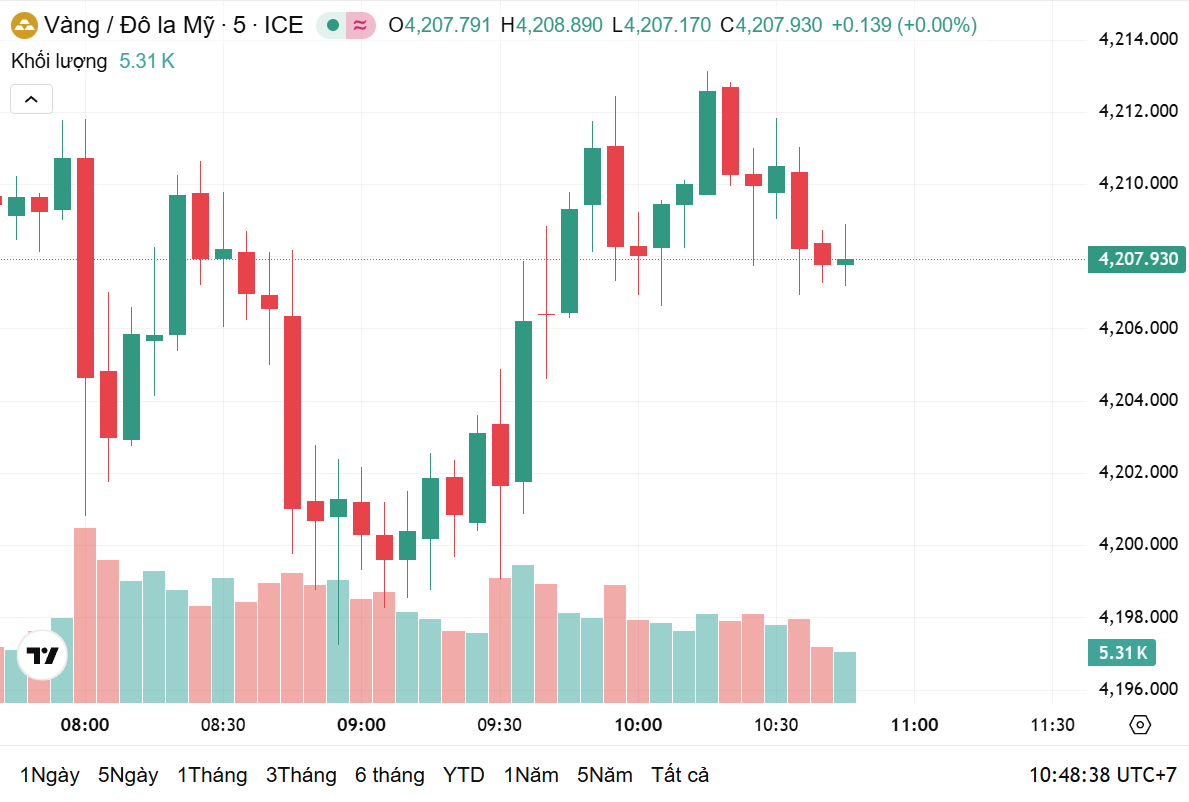
Task: Collapse the indicator legend with chevron
Action: (x=31, y=99)
